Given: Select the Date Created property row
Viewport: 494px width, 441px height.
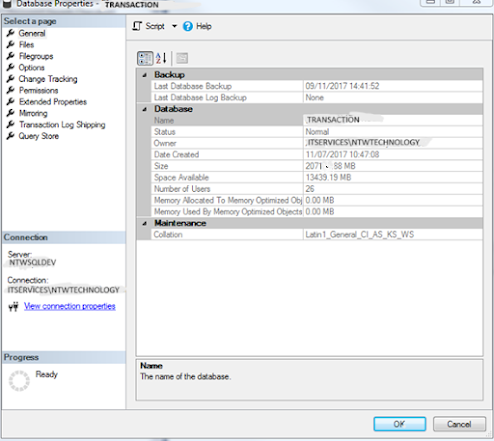Looking at the screenshot, I should (317, 155).
